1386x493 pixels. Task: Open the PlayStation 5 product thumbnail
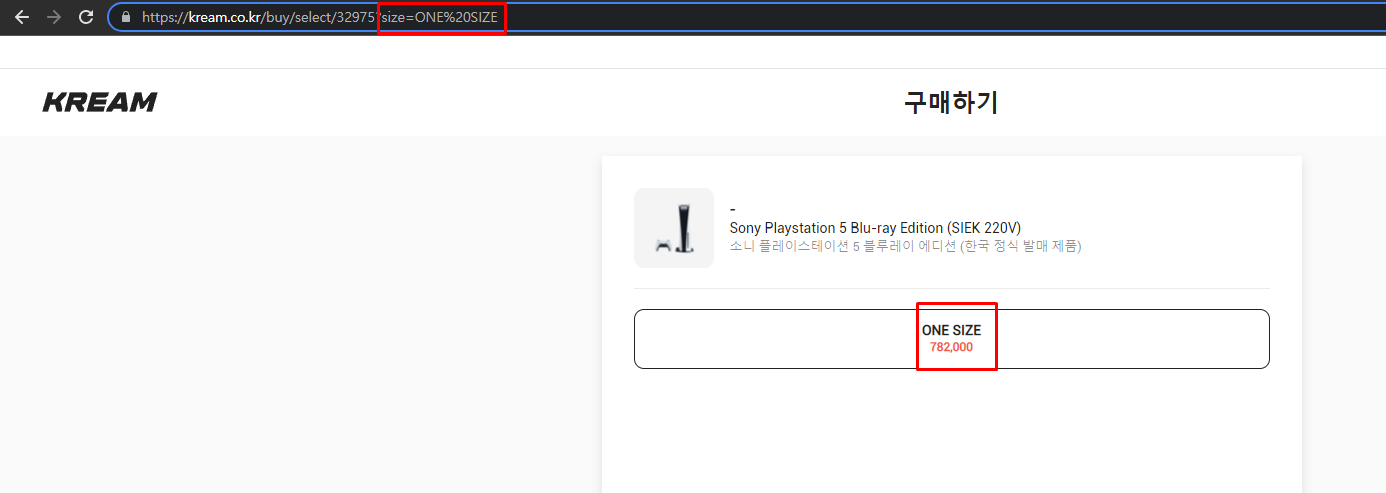click(x=674, y=228)
